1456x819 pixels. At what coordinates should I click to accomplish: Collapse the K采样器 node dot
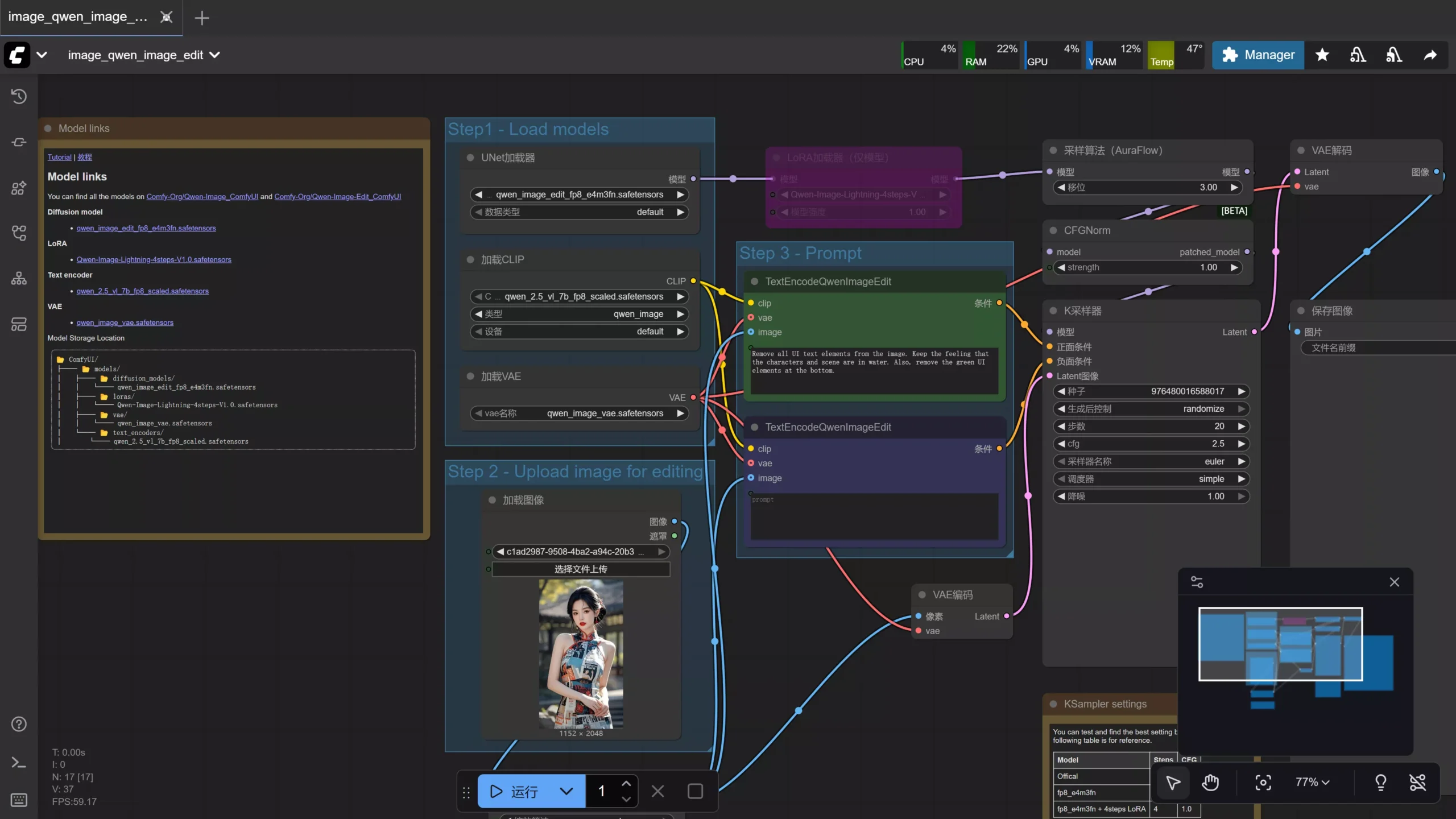(1053, 311)
